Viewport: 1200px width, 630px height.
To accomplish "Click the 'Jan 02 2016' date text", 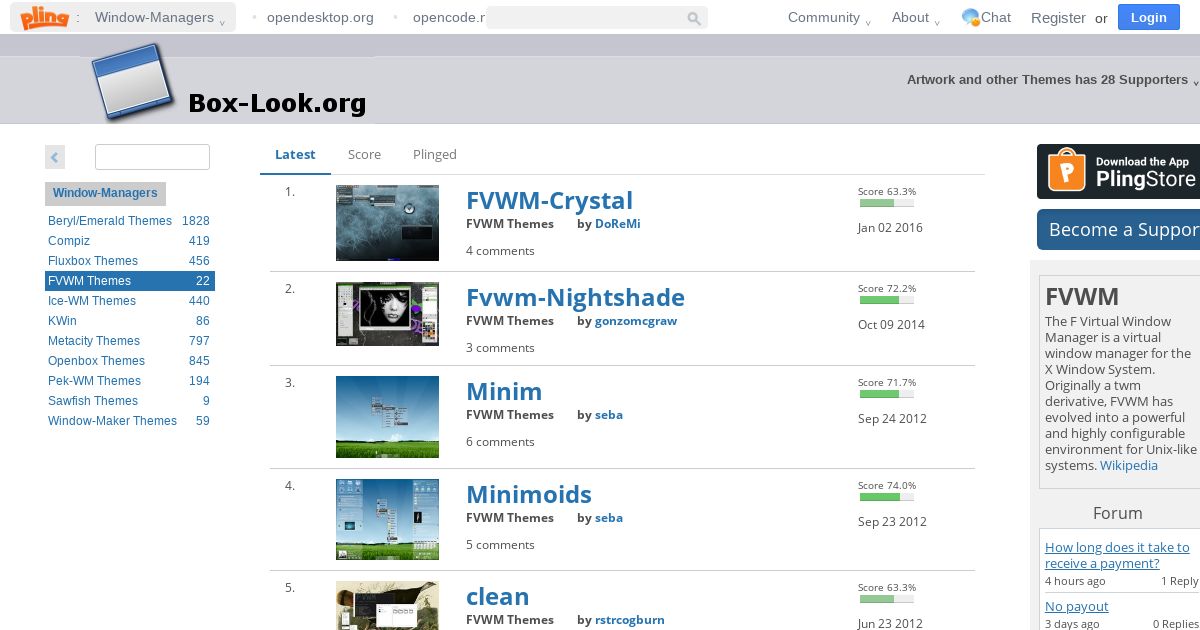I will (x=890, y=228).
